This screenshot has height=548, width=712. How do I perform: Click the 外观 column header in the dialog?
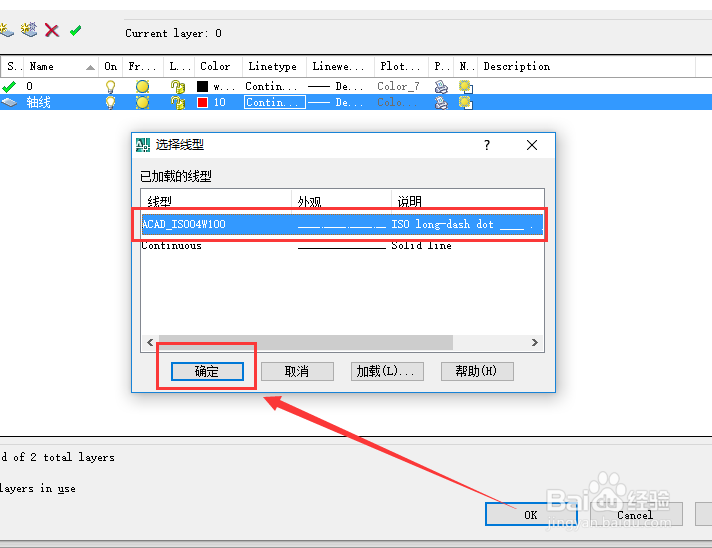click(x=341, y=201)
